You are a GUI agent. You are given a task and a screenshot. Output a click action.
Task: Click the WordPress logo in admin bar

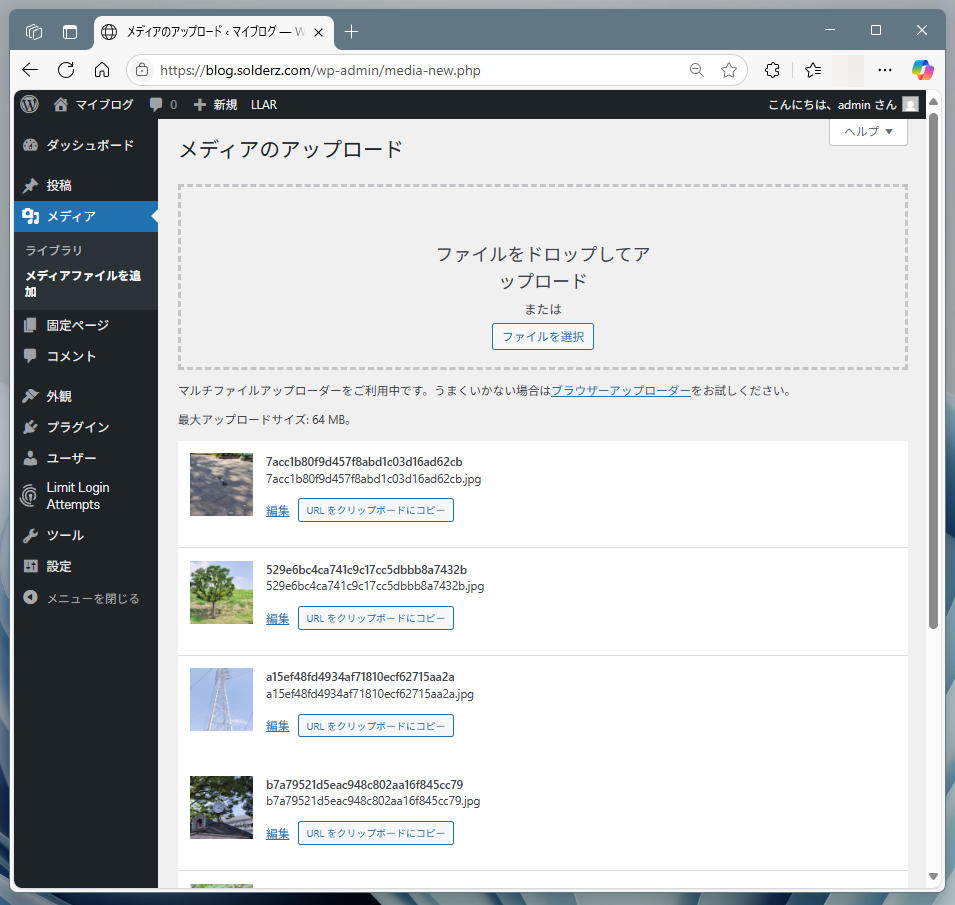pyautogui.click(x=29, y=104)
